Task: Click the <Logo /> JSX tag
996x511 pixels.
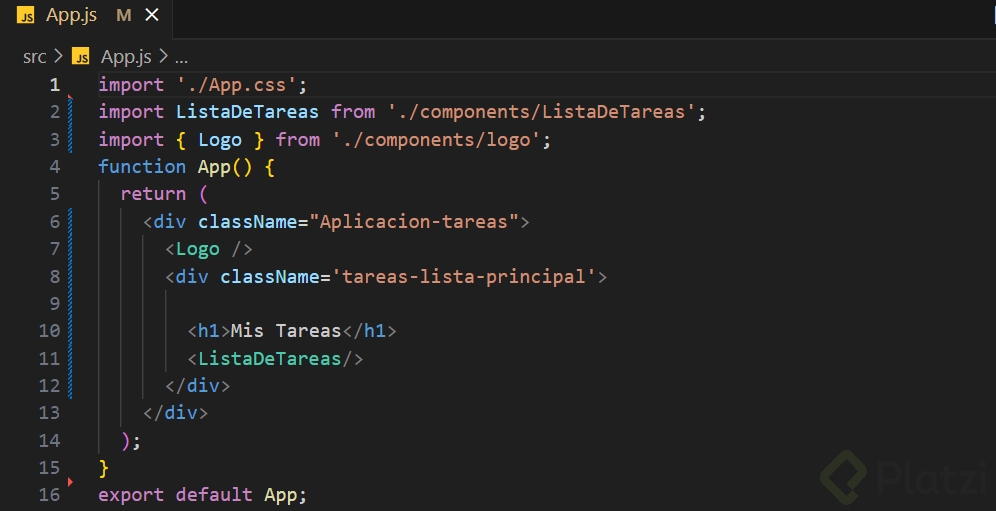Action: 209,249
